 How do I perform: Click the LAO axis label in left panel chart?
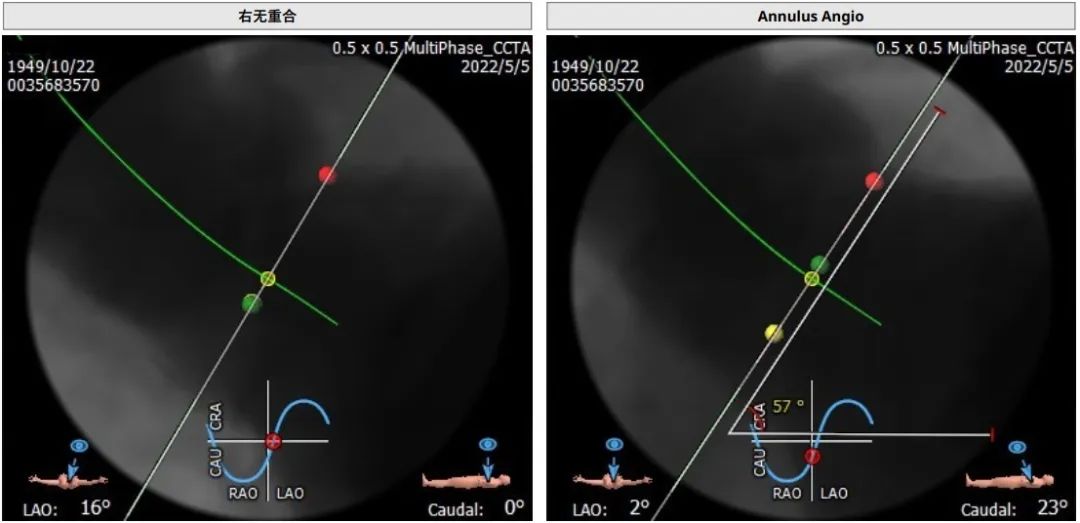click(x=290, y=493)
